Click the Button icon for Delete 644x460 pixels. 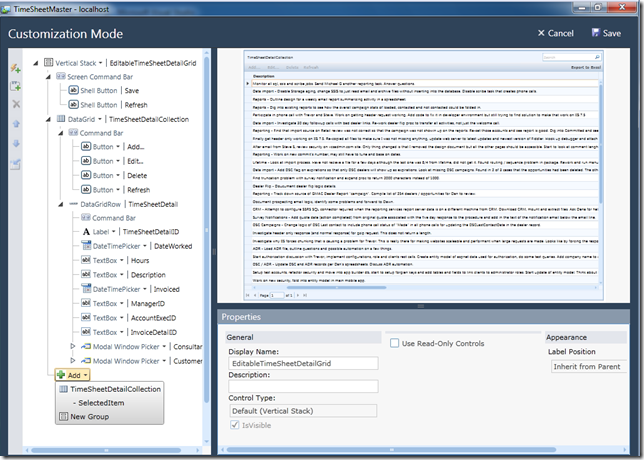pos(85,175)
